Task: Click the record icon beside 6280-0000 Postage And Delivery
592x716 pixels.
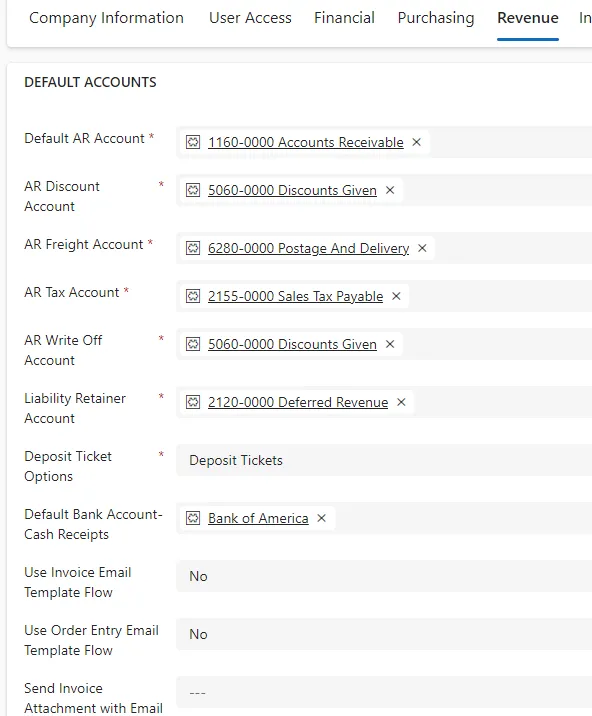Action: [193, 248]
